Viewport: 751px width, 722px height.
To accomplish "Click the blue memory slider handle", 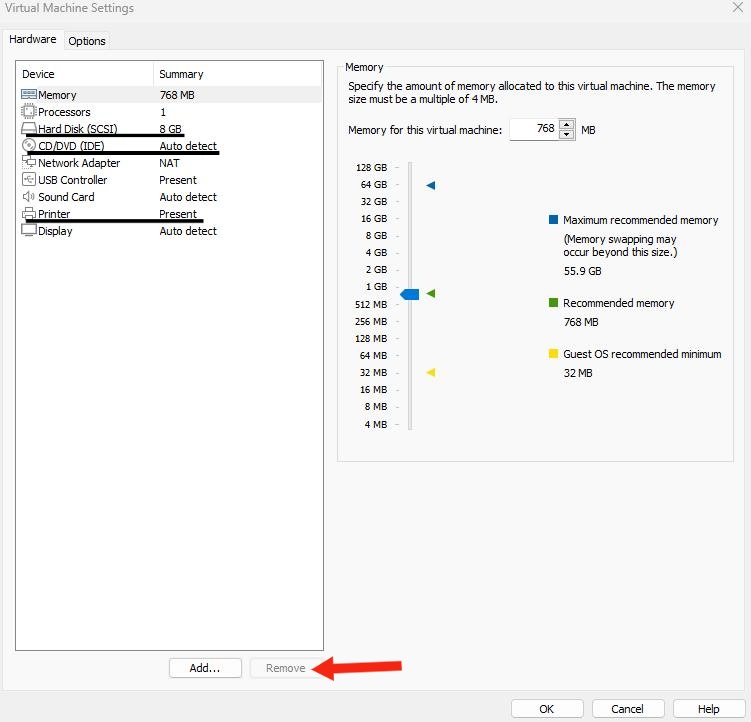I will point(409,294).
